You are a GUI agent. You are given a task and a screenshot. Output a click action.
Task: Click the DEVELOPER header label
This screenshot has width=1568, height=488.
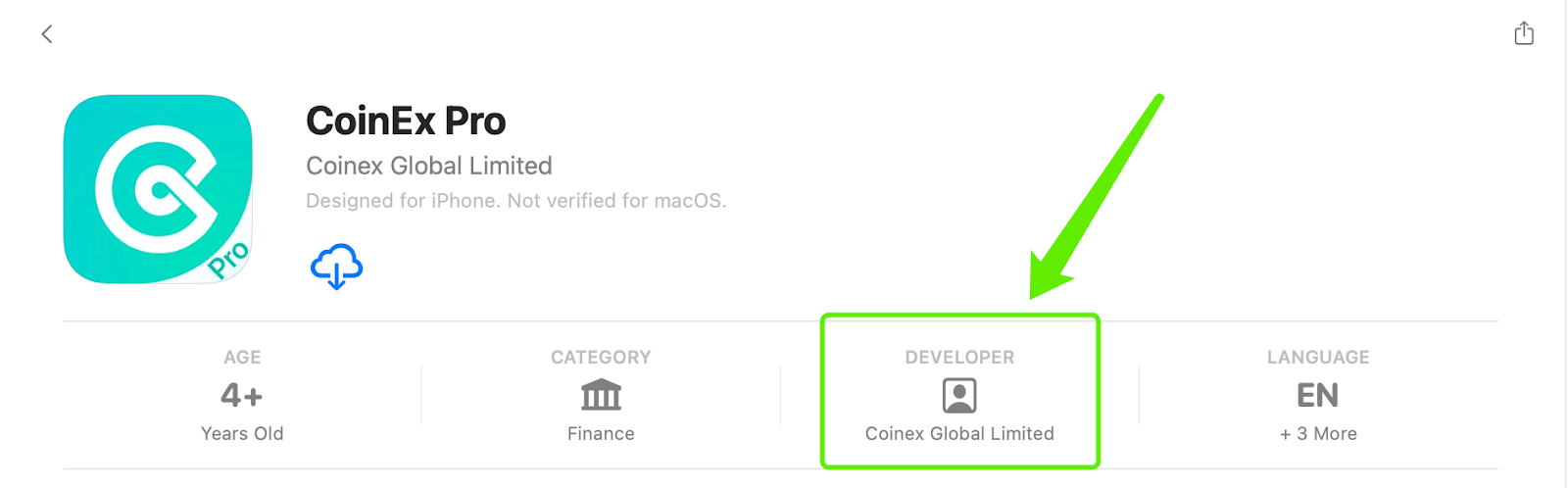coord(959,358)
